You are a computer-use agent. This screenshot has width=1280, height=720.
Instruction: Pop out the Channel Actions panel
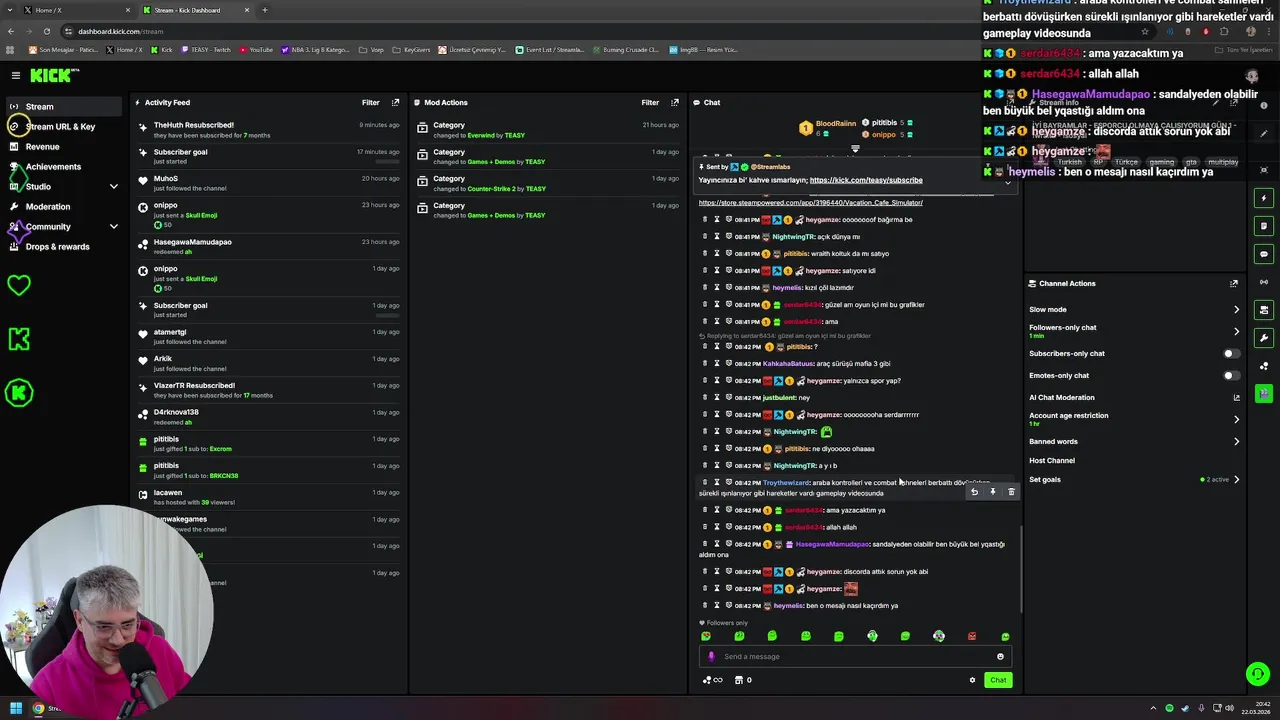tap(1234, 283)
